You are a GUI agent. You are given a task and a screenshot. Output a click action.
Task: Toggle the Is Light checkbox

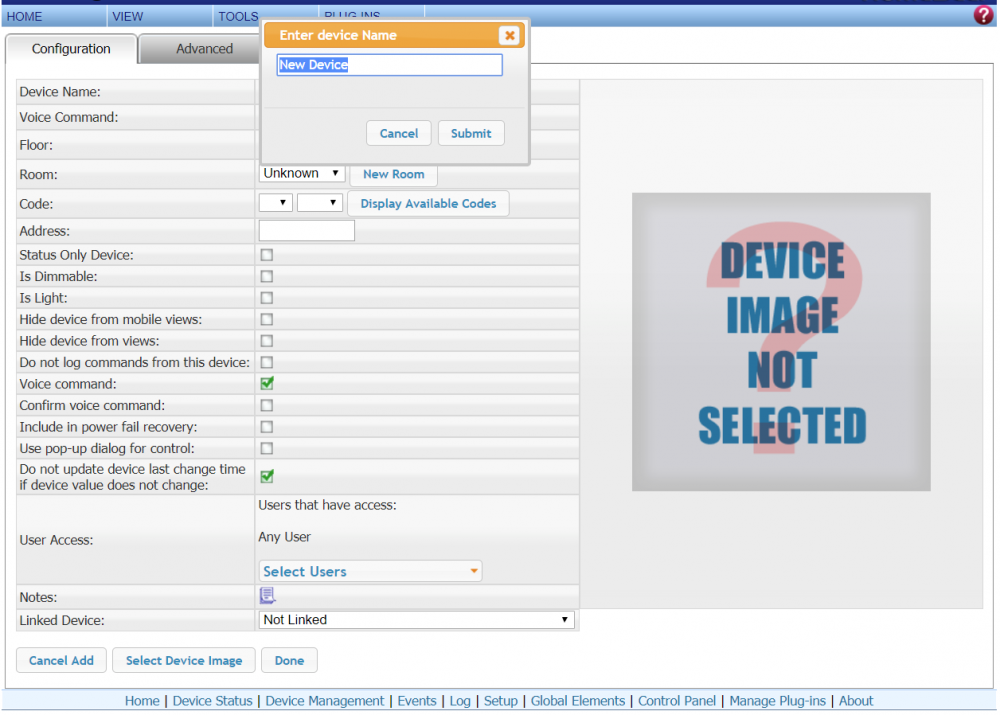267,298
